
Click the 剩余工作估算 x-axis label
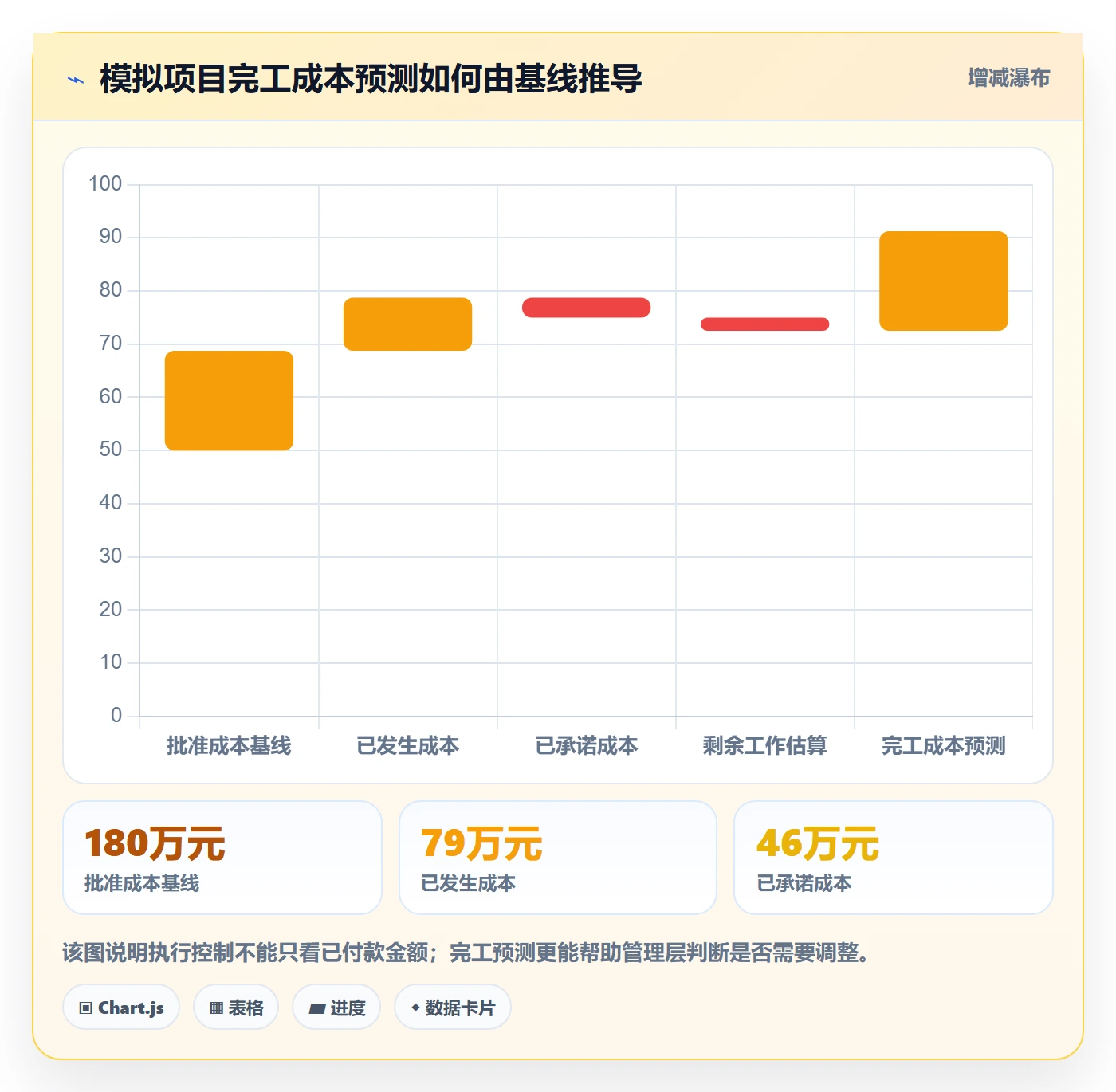click(x=764, y=745)
